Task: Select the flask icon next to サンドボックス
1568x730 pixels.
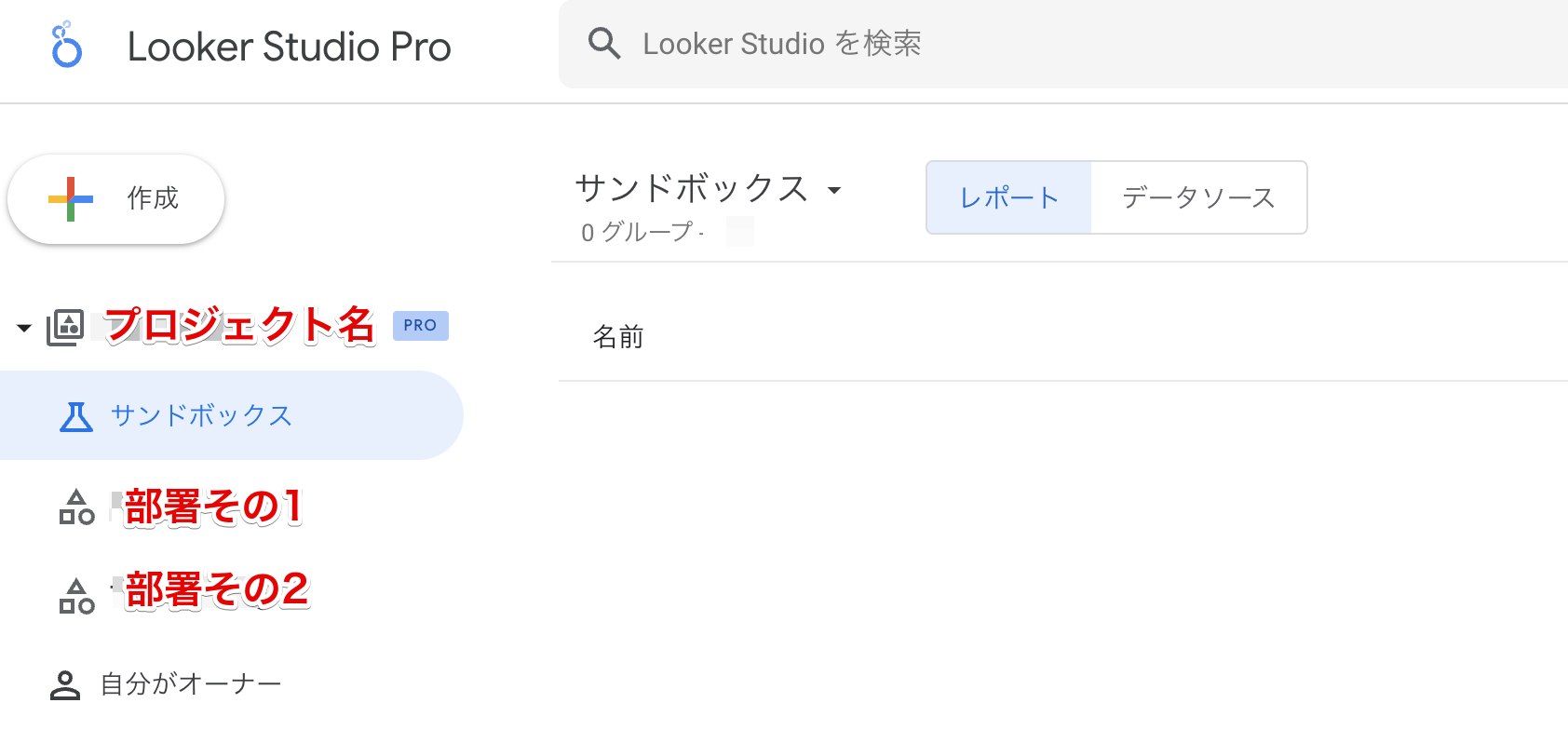Action: click(76, 415)
